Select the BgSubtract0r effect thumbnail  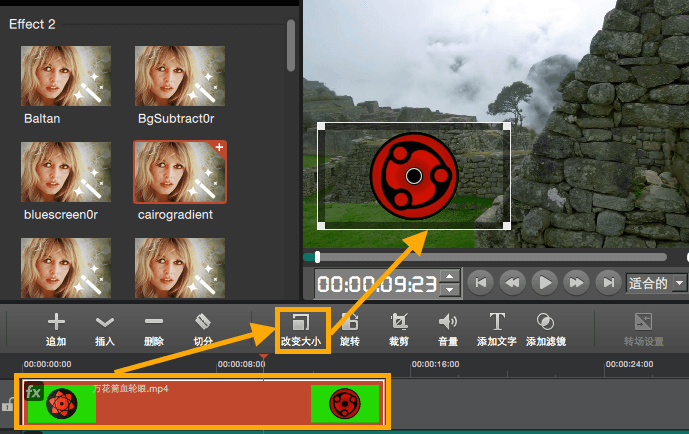click(180, 76)
